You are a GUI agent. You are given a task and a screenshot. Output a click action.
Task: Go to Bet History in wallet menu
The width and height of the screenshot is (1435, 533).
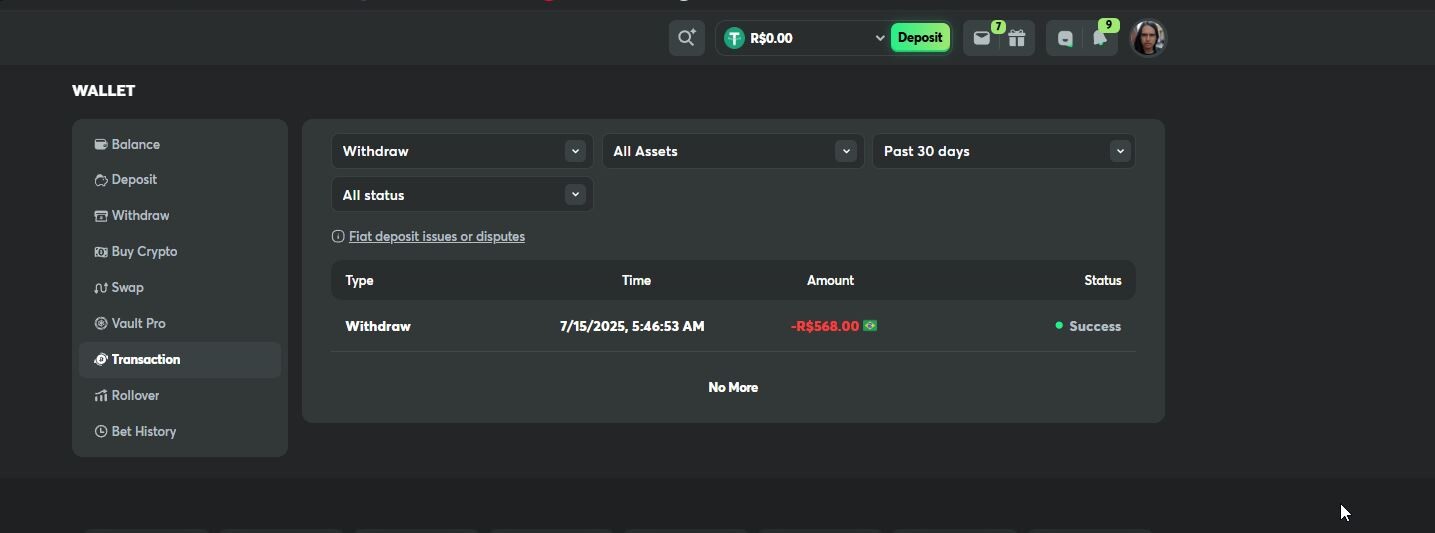[x=180, y=432]
